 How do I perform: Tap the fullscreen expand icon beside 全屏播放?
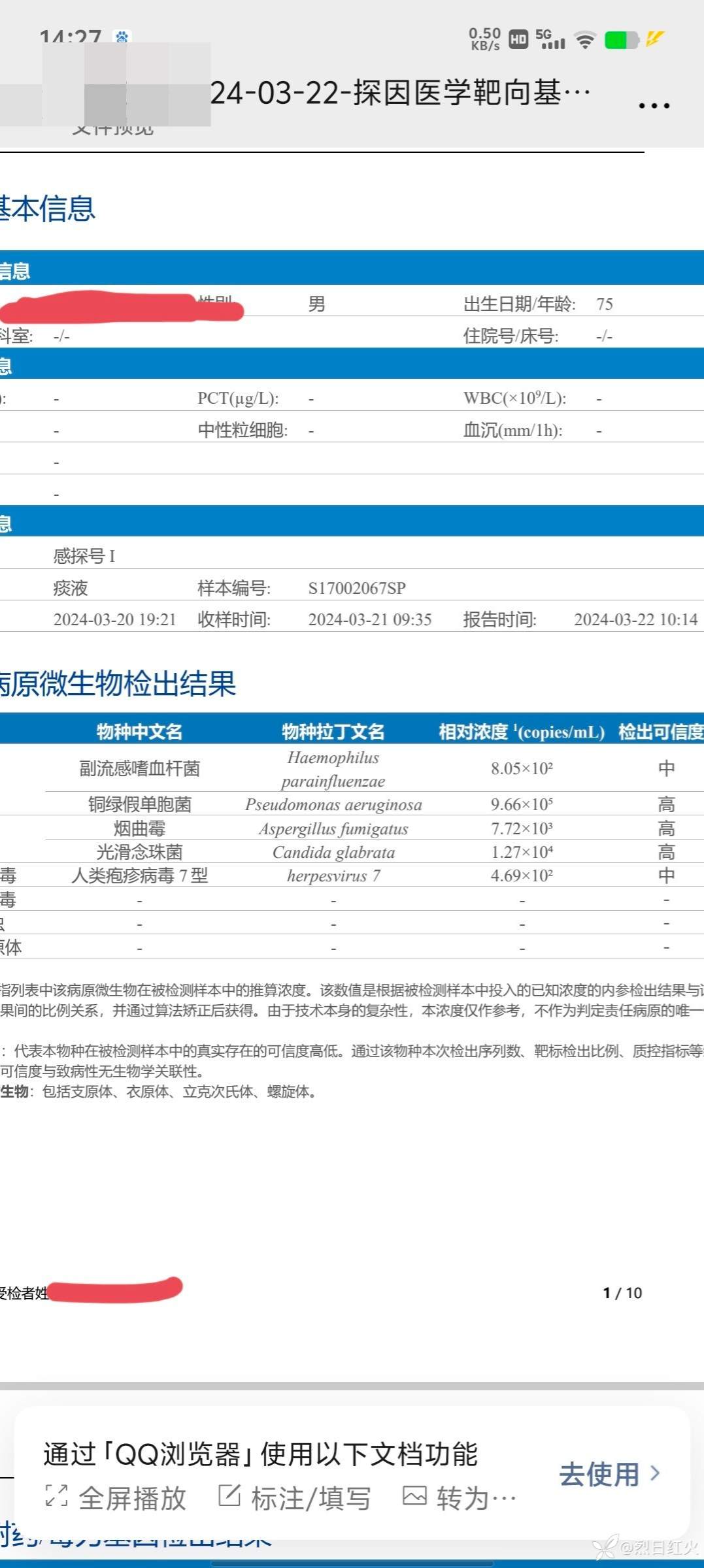pos(57,1495)
